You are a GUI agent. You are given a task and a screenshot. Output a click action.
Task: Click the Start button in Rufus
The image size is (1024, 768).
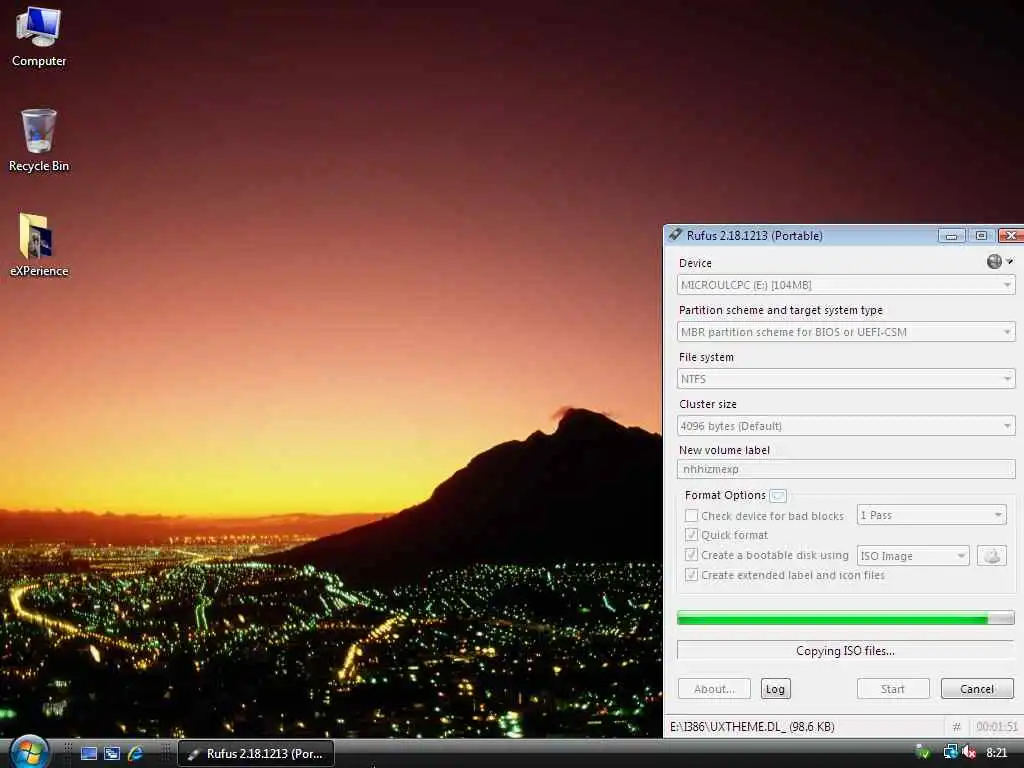point(893,689)
